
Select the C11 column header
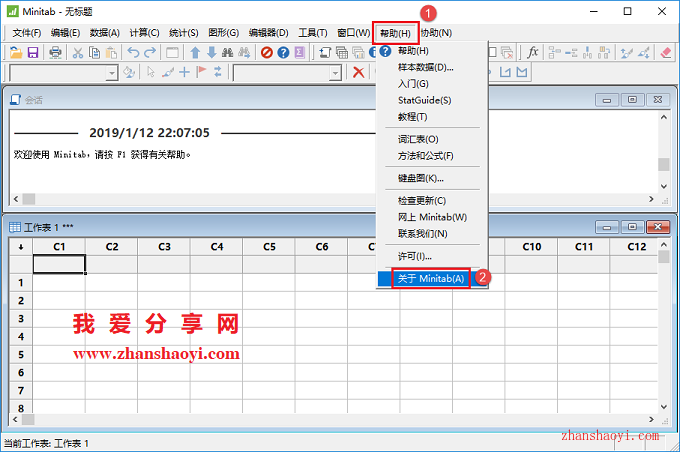coord(584,247)
